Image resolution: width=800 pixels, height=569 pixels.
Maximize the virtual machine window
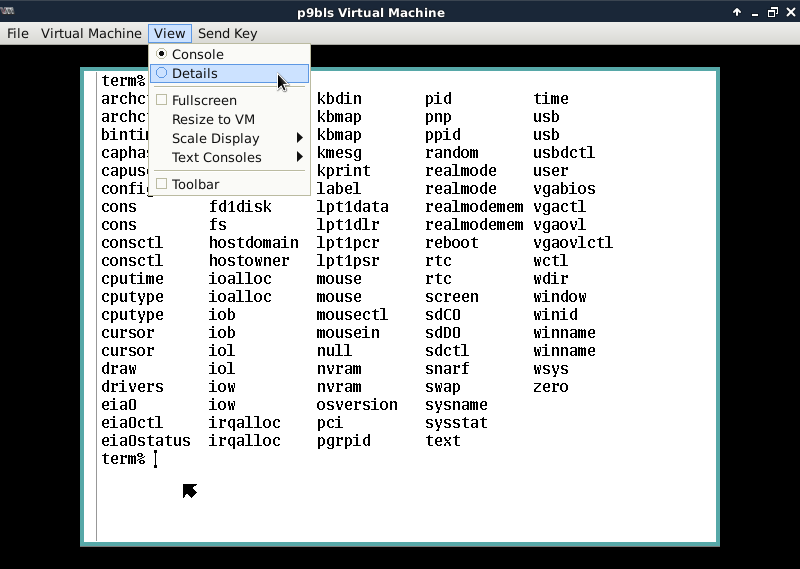pos(772,12)
